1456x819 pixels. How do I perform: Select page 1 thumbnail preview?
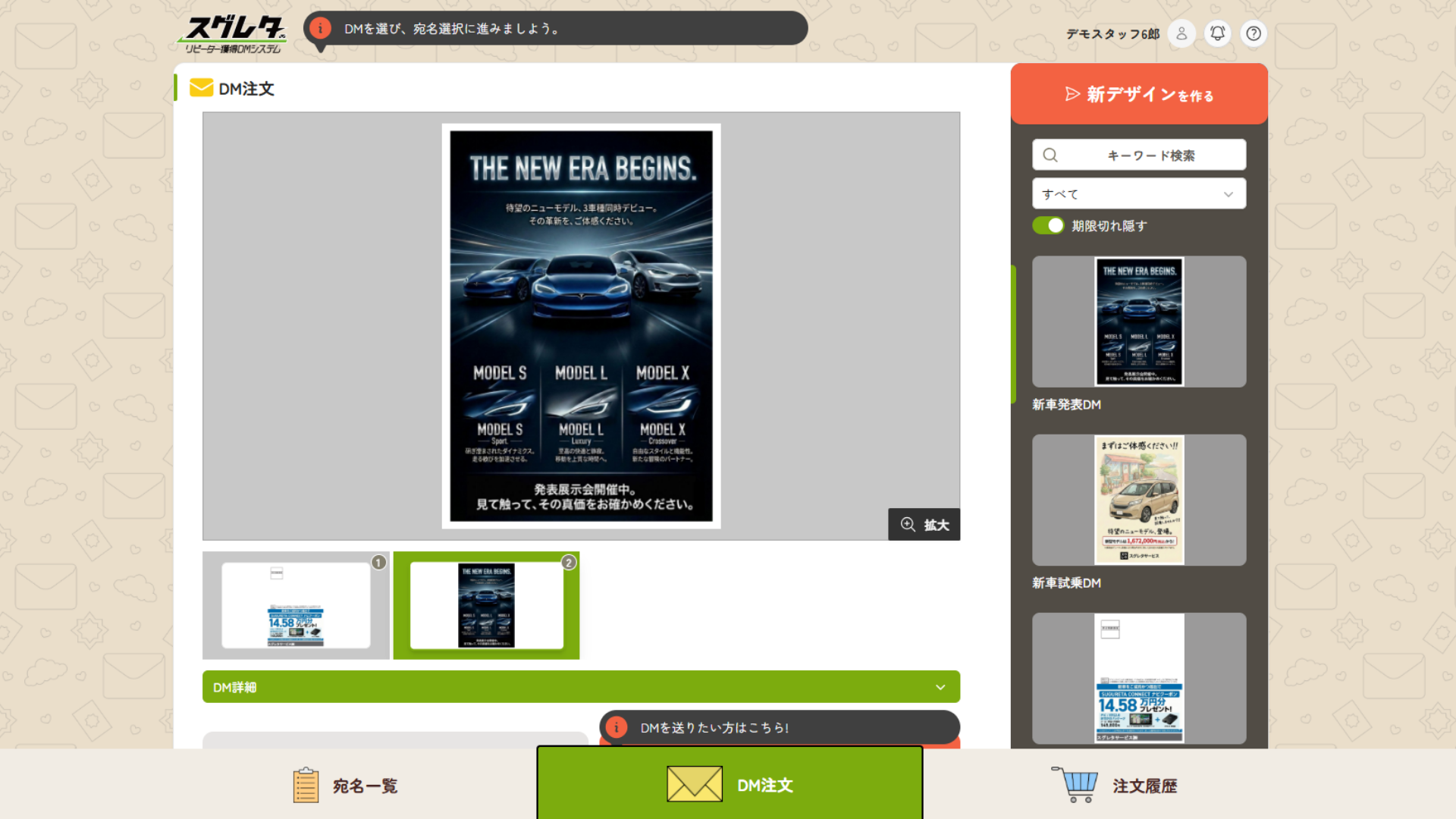point(296,605)
